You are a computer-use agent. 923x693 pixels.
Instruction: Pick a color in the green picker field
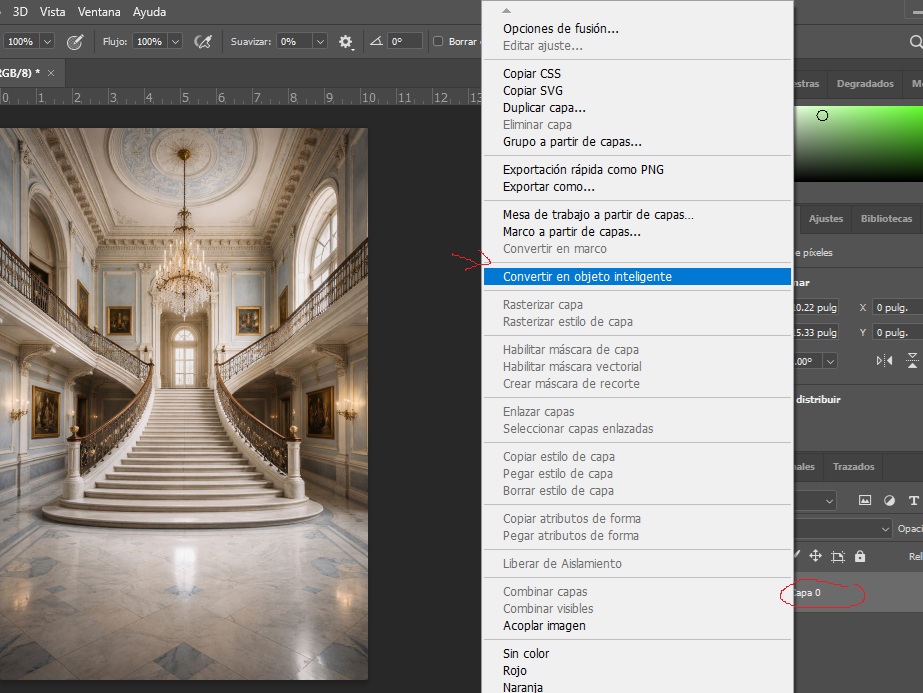coord(859,144)
